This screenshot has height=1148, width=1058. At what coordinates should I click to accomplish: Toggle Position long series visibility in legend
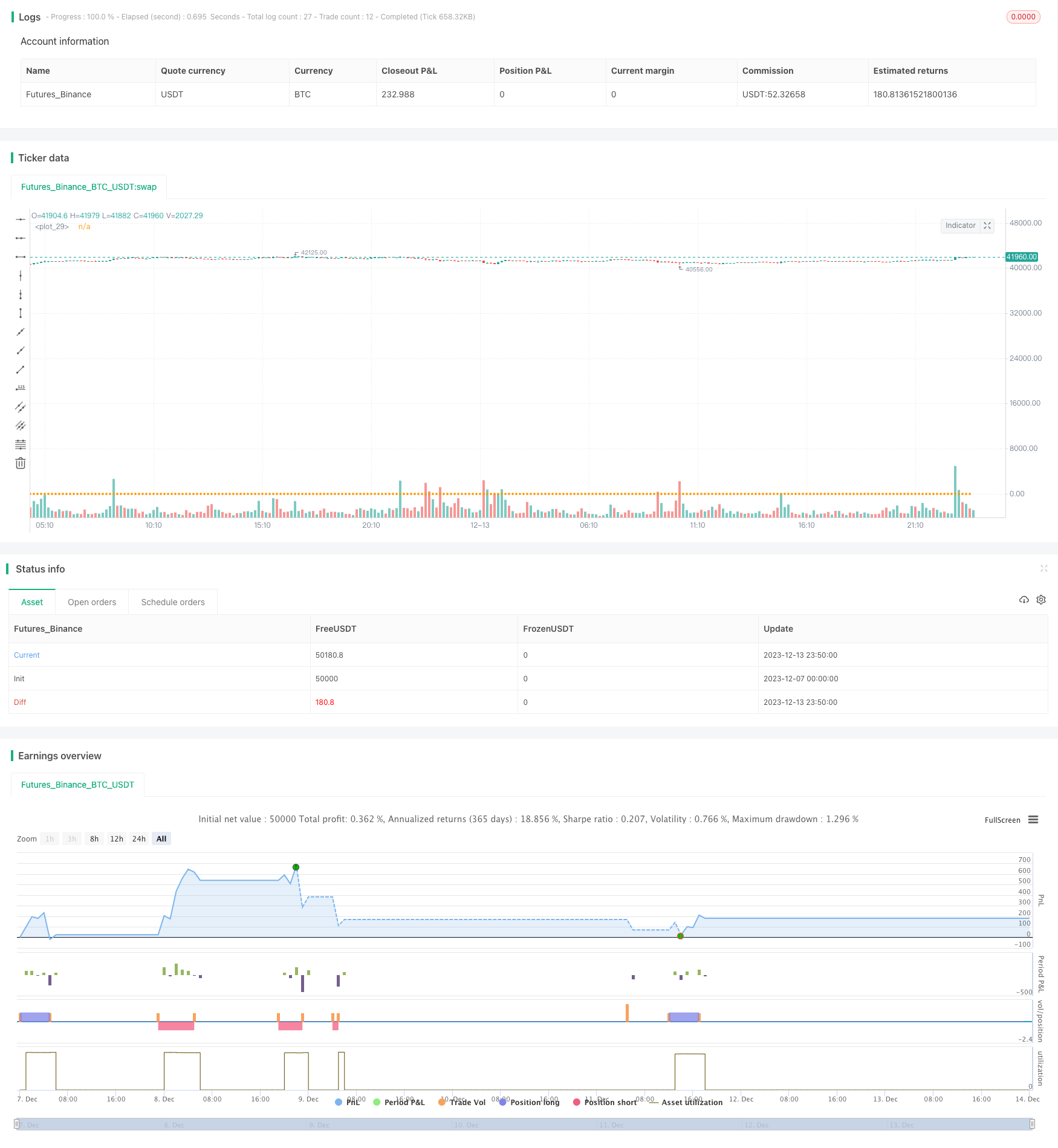coord(529,1102)
